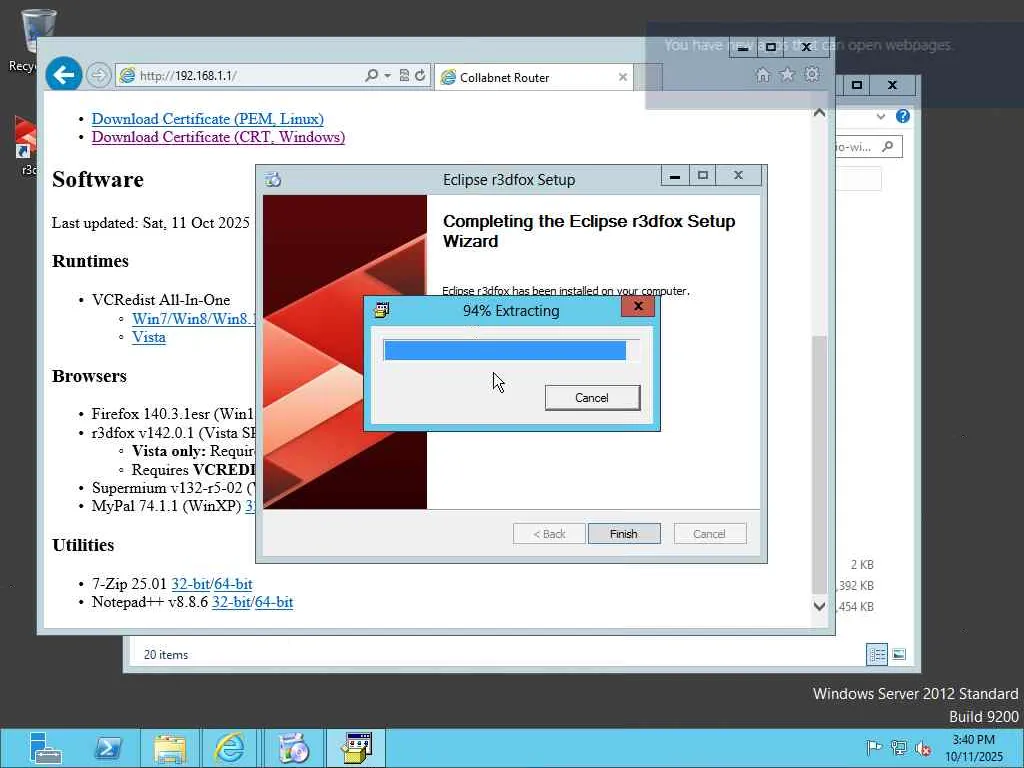Switch Explorer to large icons view
The height and width of the screenshot is (768, 1024).
coord(899,654)
